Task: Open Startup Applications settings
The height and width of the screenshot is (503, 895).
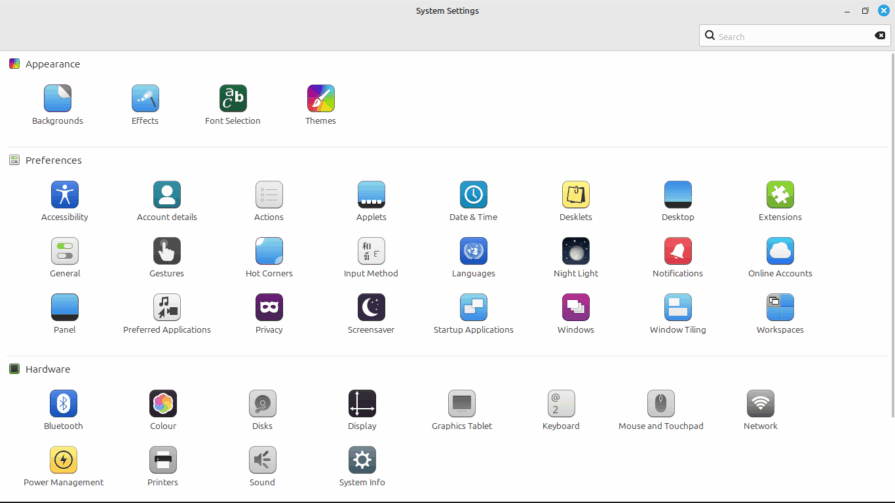Action: click(x=473, y=307)
